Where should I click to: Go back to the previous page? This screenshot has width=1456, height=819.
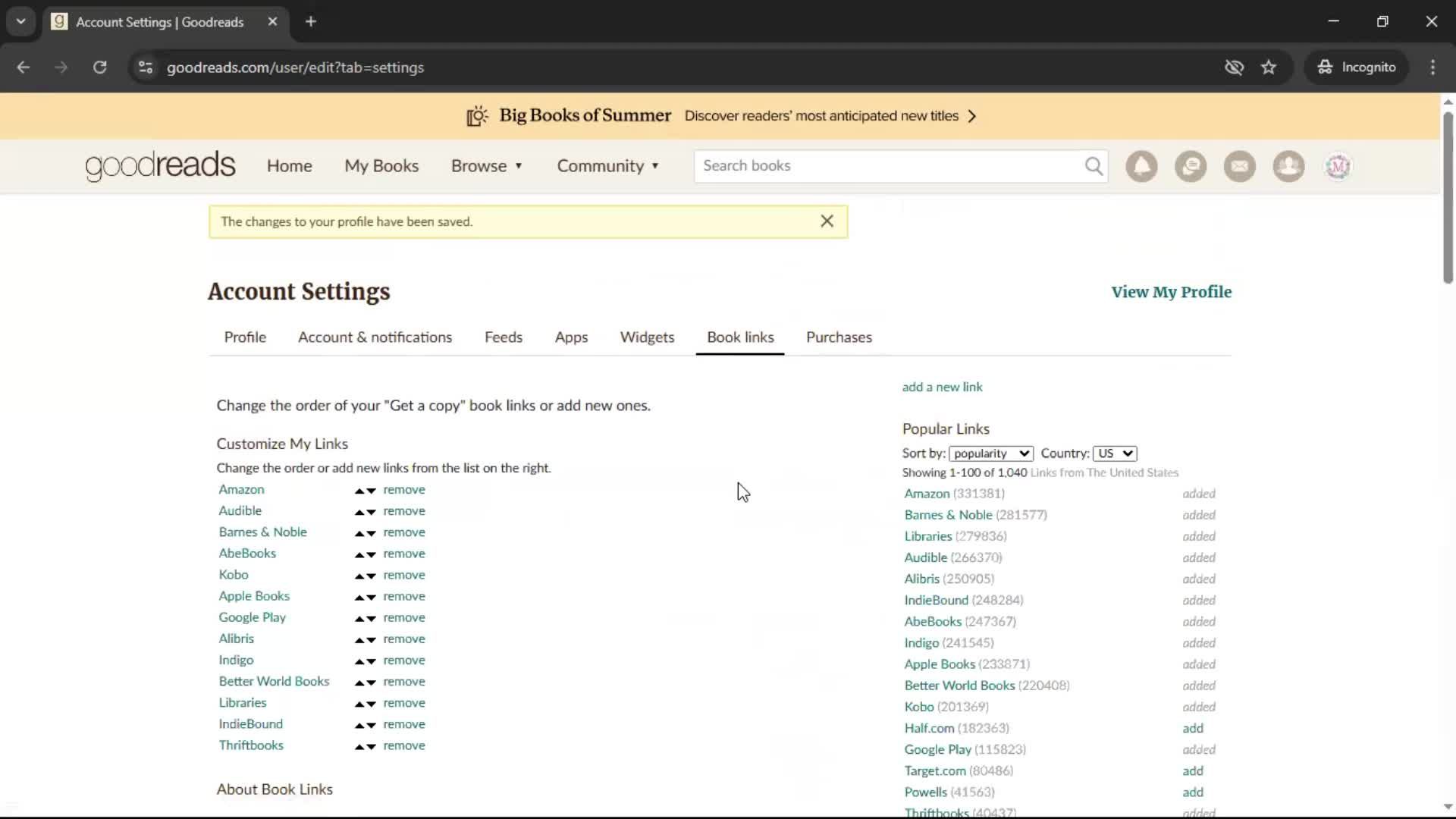(24, 67)
